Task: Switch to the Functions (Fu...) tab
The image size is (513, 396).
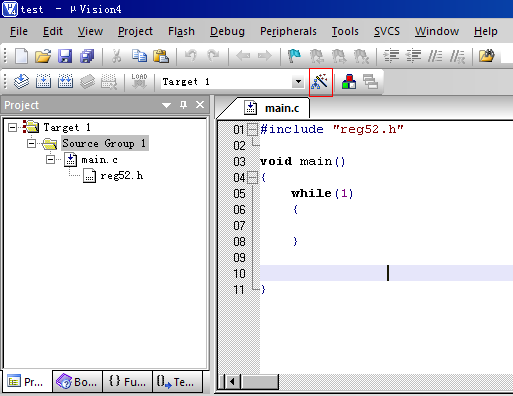Action: (127, 382)
